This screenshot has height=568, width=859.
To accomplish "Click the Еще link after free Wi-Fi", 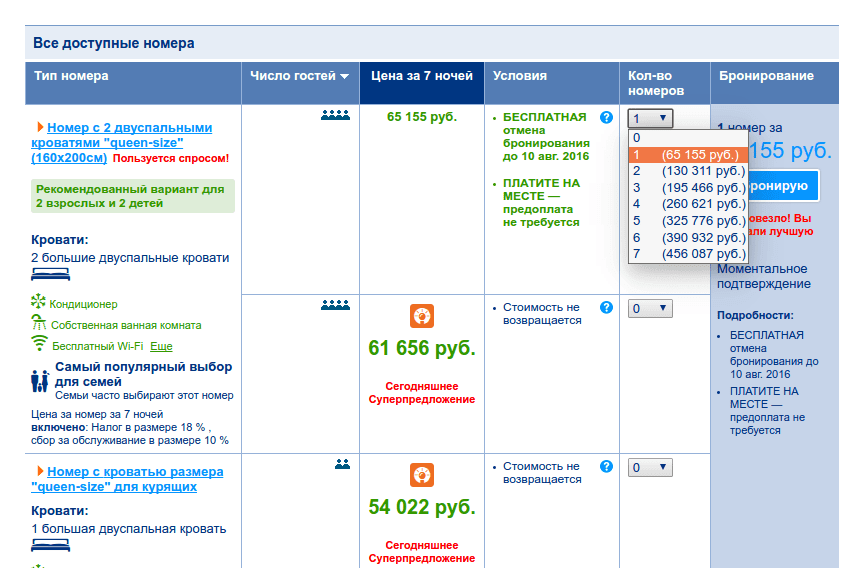I will pyautogui.click(x=161, y=346).
